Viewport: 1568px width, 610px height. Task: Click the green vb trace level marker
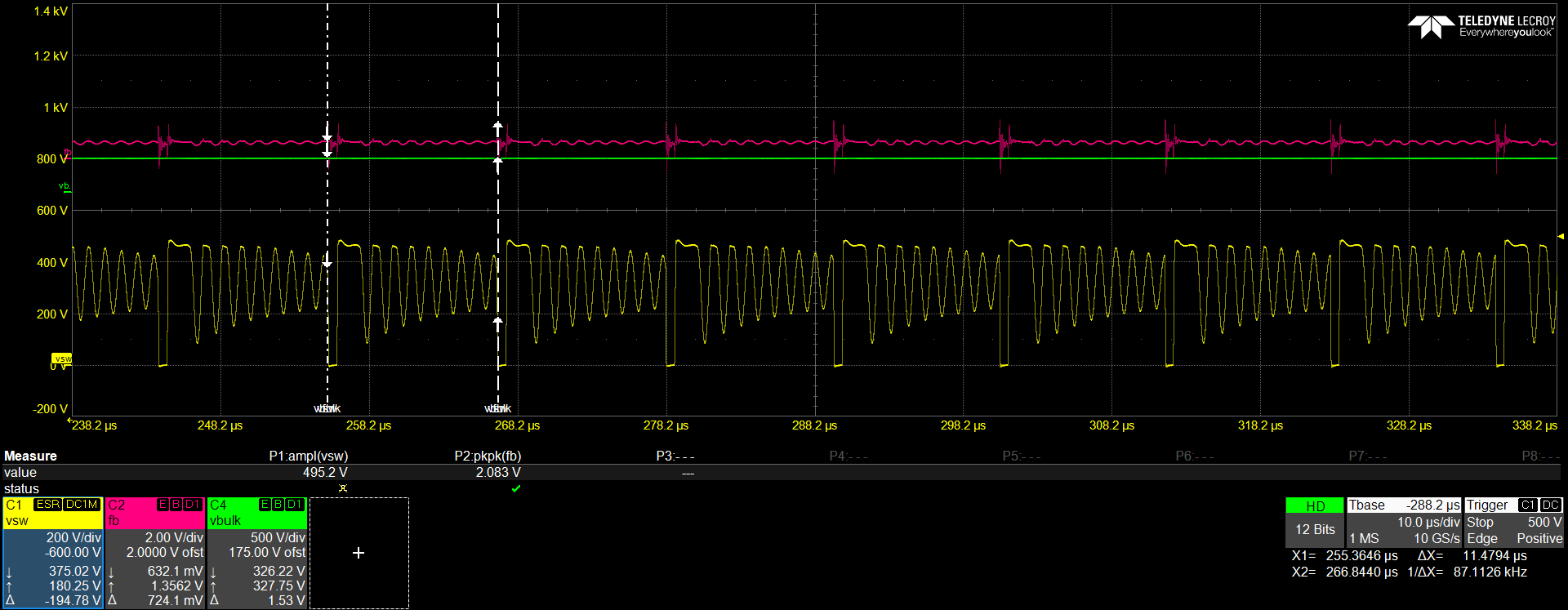click(65, 187)
